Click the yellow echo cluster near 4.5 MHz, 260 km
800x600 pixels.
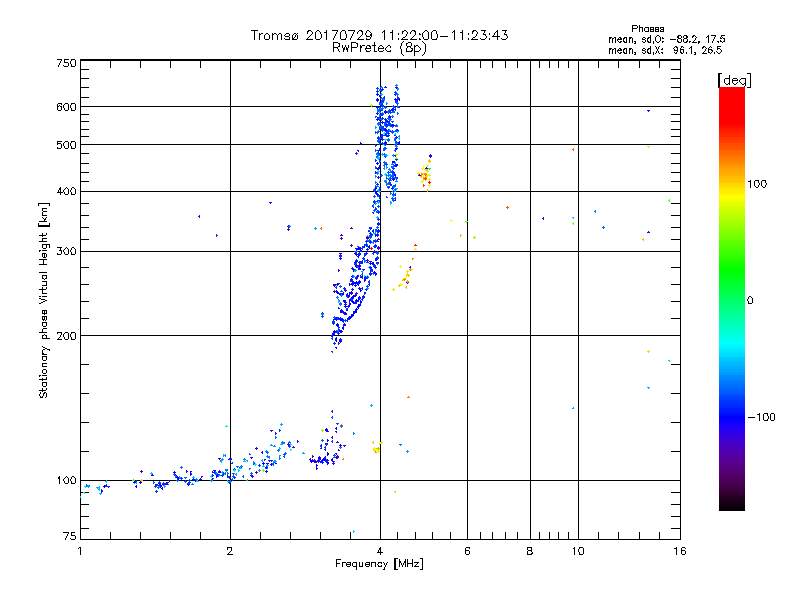404,277
